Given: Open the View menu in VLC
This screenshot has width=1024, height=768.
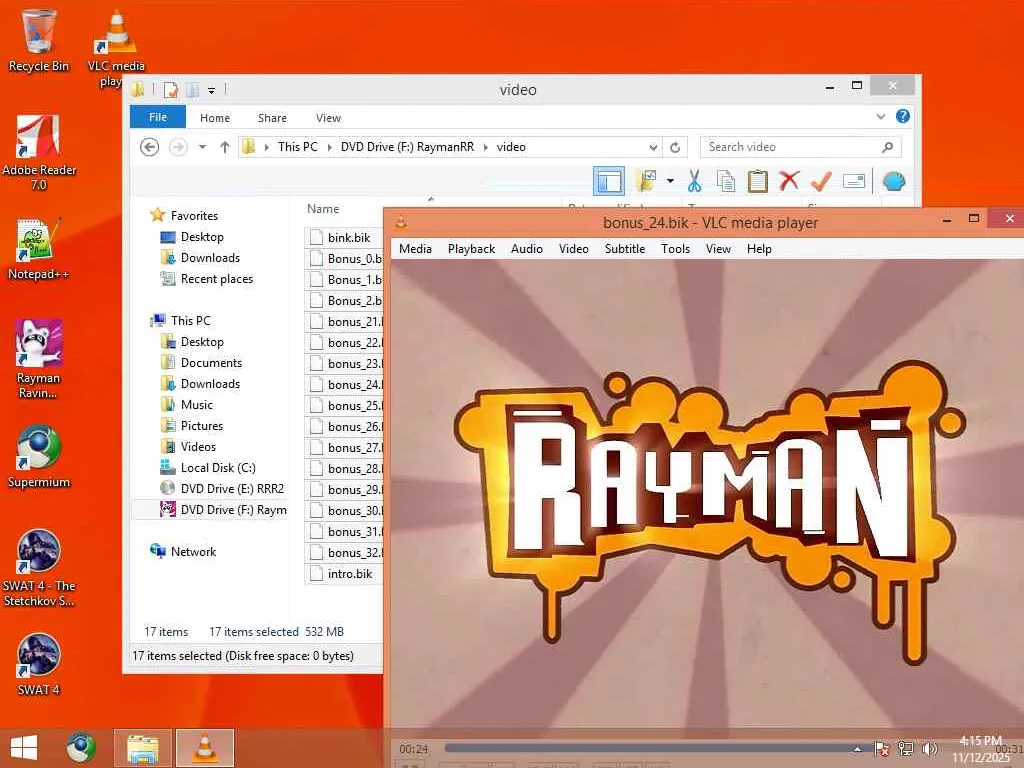Looking at the screenshot, I should (x=718, y=249).
